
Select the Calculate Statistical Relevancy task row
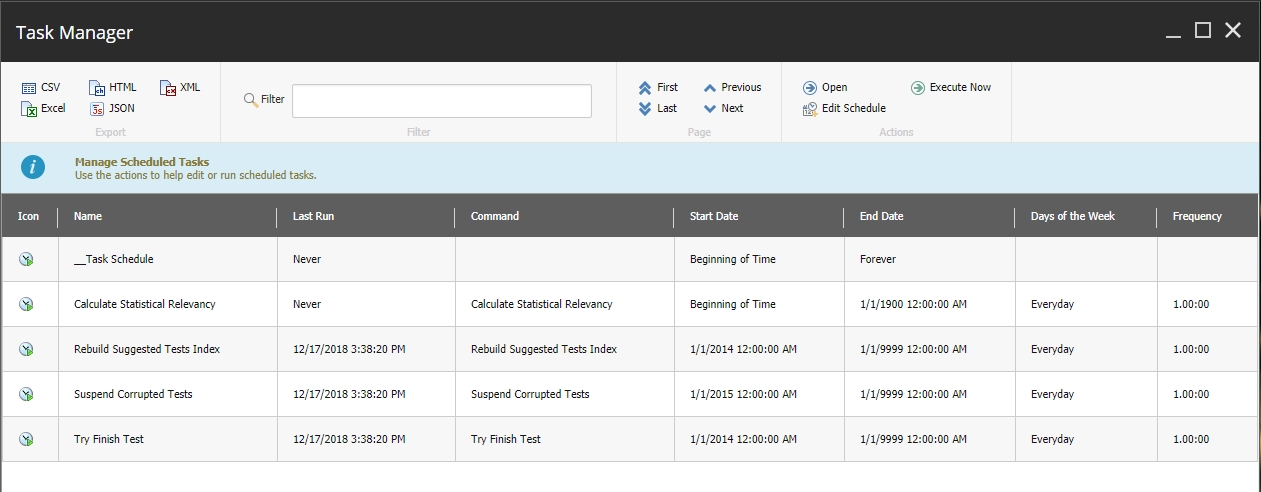[144, 304]
